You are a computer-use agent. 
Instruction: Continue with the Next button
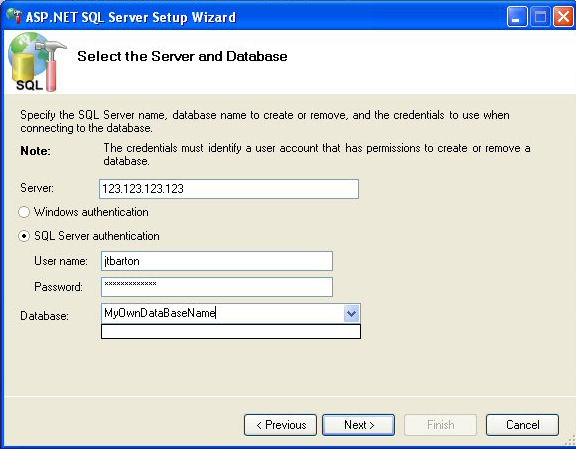359,425
